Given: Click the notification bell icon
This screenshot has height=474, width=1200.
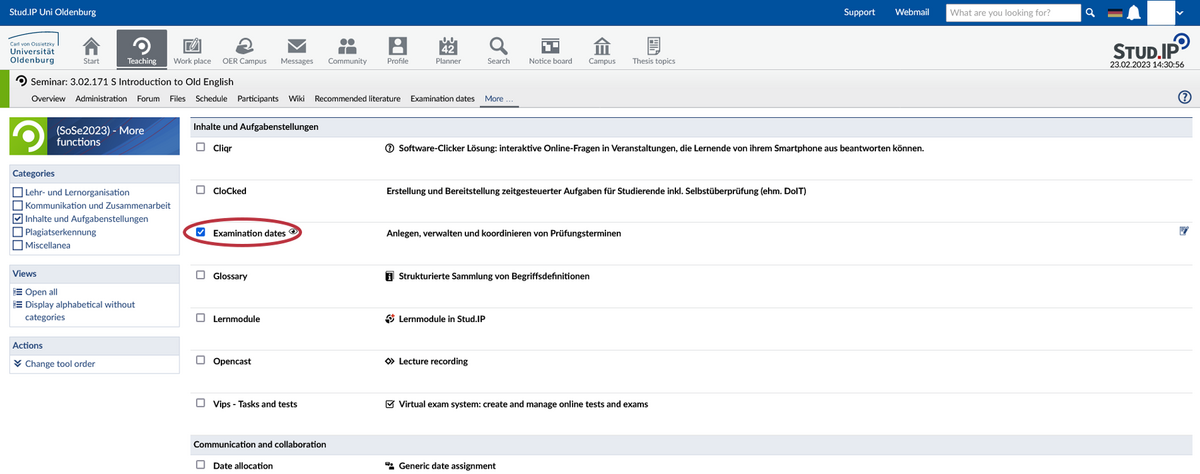Looking at the screenshot, I should 1134,13.
